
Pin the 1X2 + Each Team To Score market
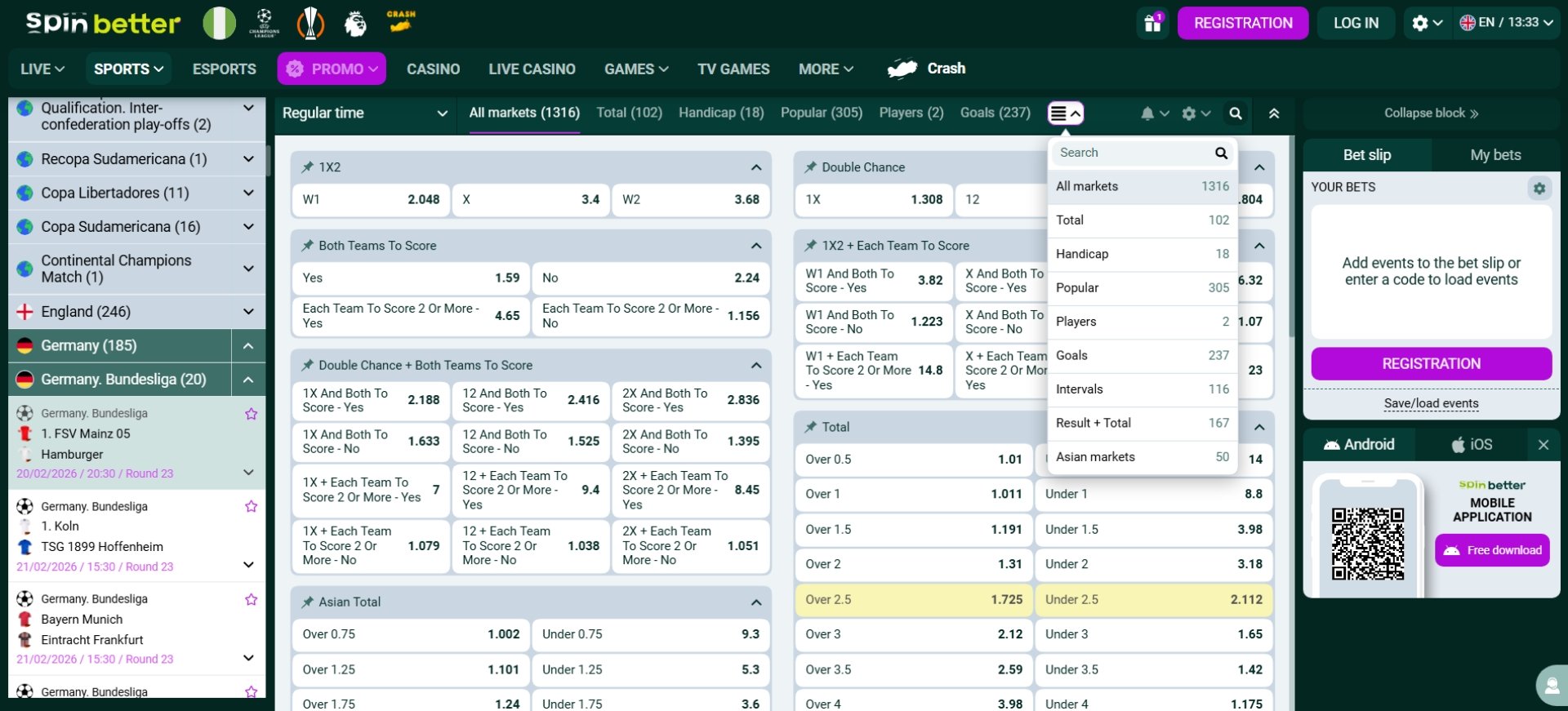(811, 246)
